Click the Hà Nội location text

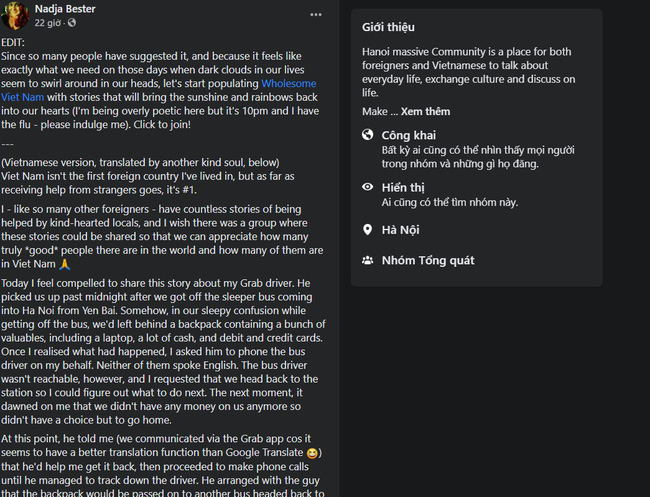point(400,230)
